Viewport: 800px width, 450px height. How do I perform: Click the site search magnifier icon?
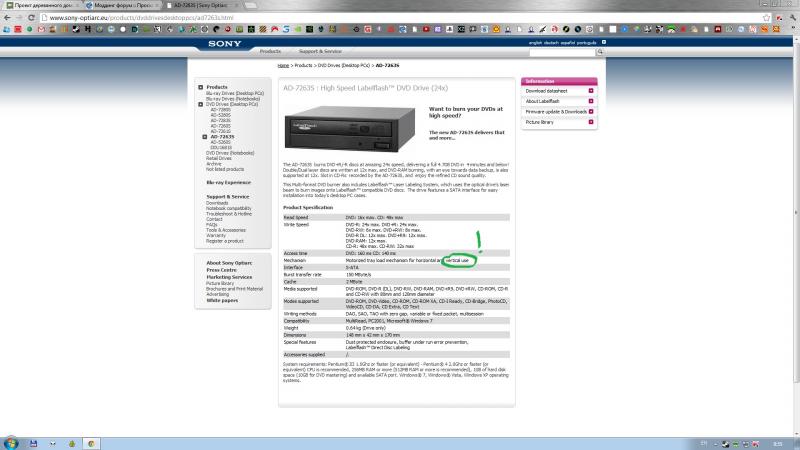pyautogui.click(x=600, y=52)
